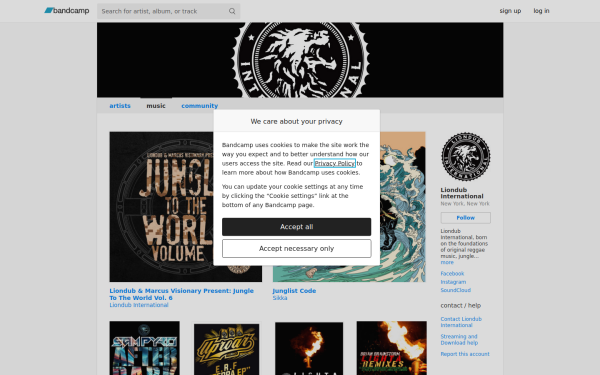Open the Instagram link
Image resolution: width=600 pixels, height=375 pixels.
click(x=453, y=282)
